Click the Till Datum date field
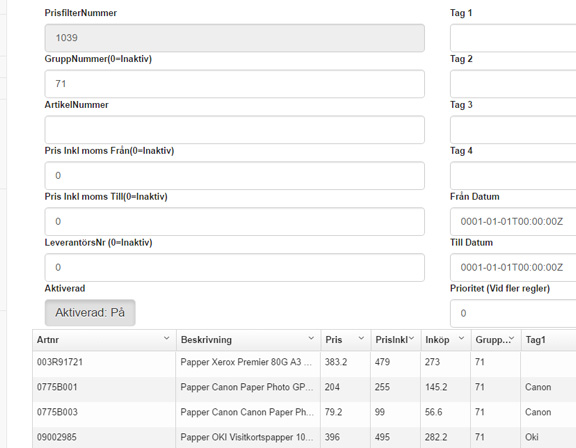Screen dimensions: 576x448 point(513,267)
